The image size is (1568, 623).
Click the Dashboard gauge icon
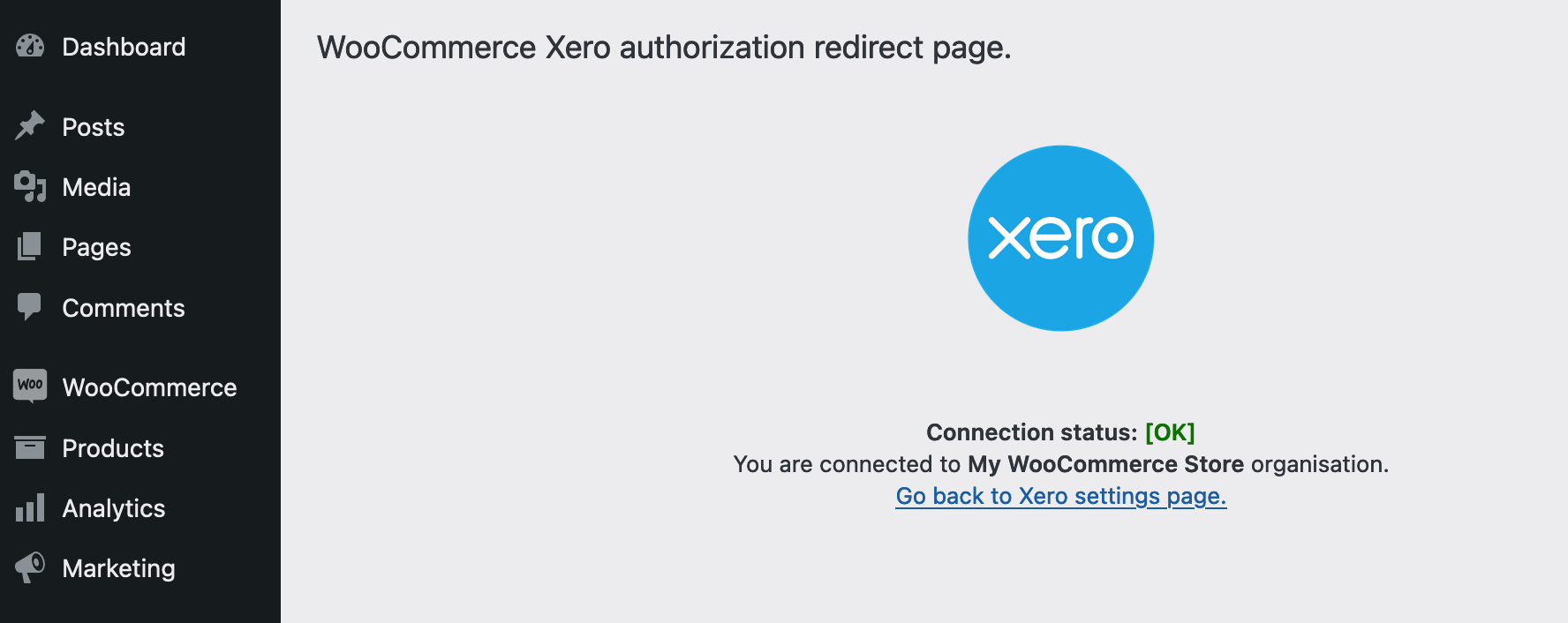tap(30, 47)
